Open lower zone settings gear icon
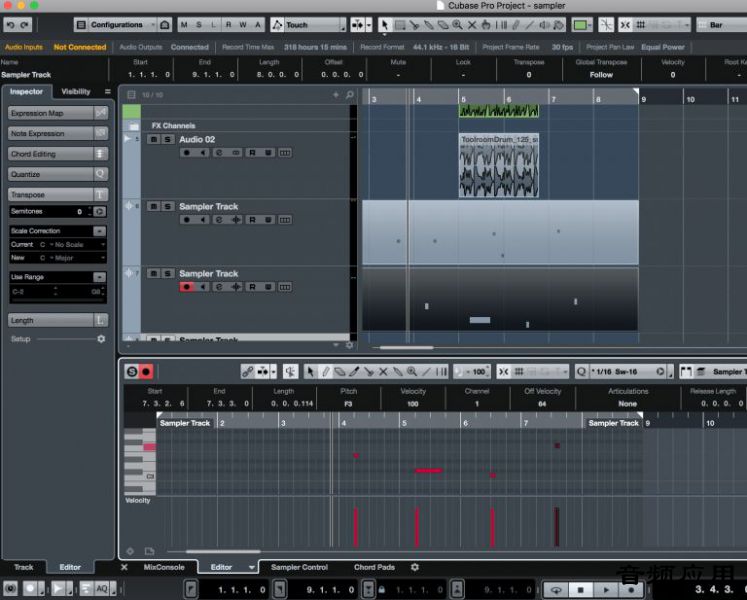This screenshot has height=600, width=747. [x=415, y=567]
